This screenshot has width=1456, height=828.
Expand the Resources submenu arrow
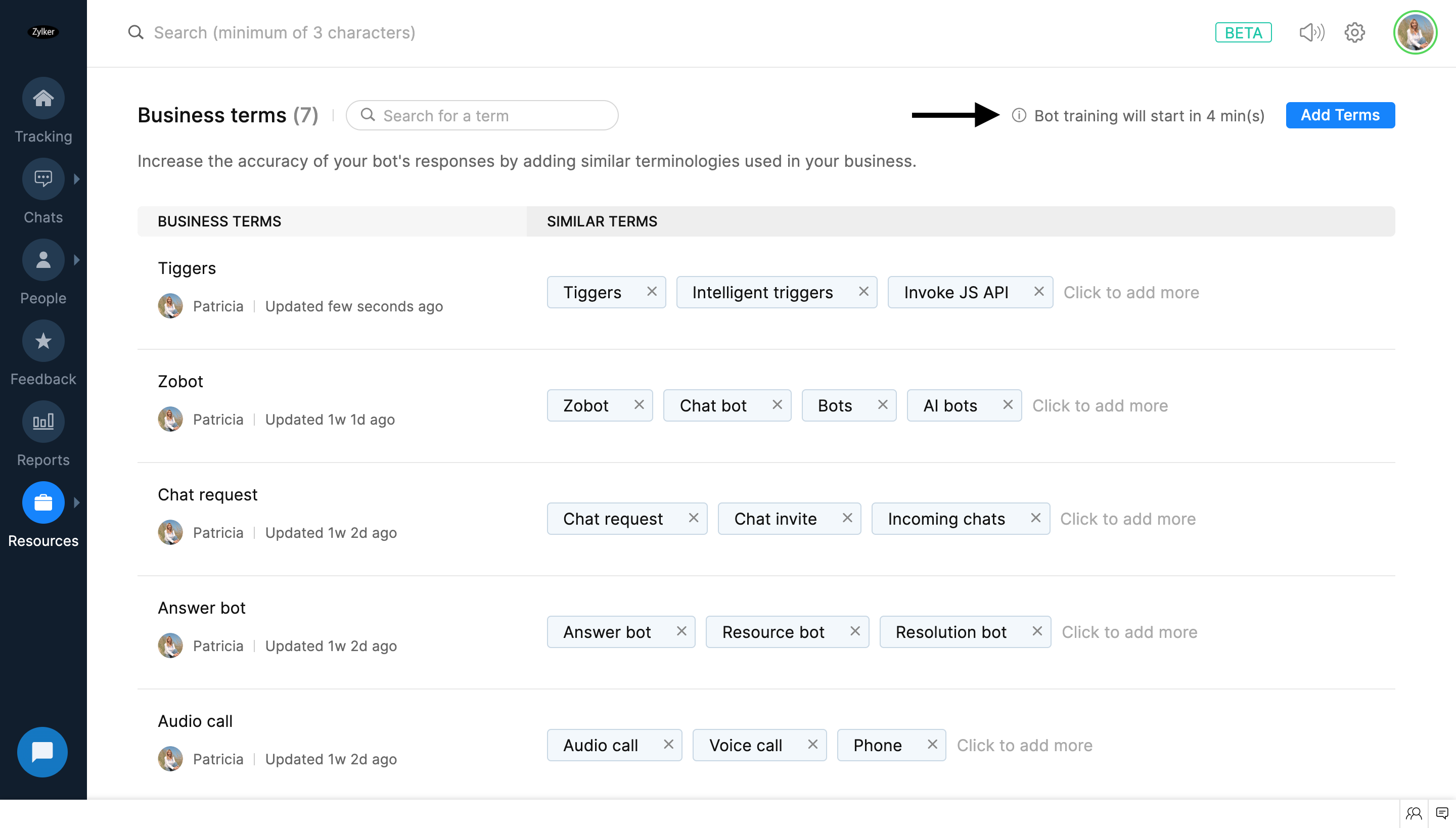coord(77,502)
